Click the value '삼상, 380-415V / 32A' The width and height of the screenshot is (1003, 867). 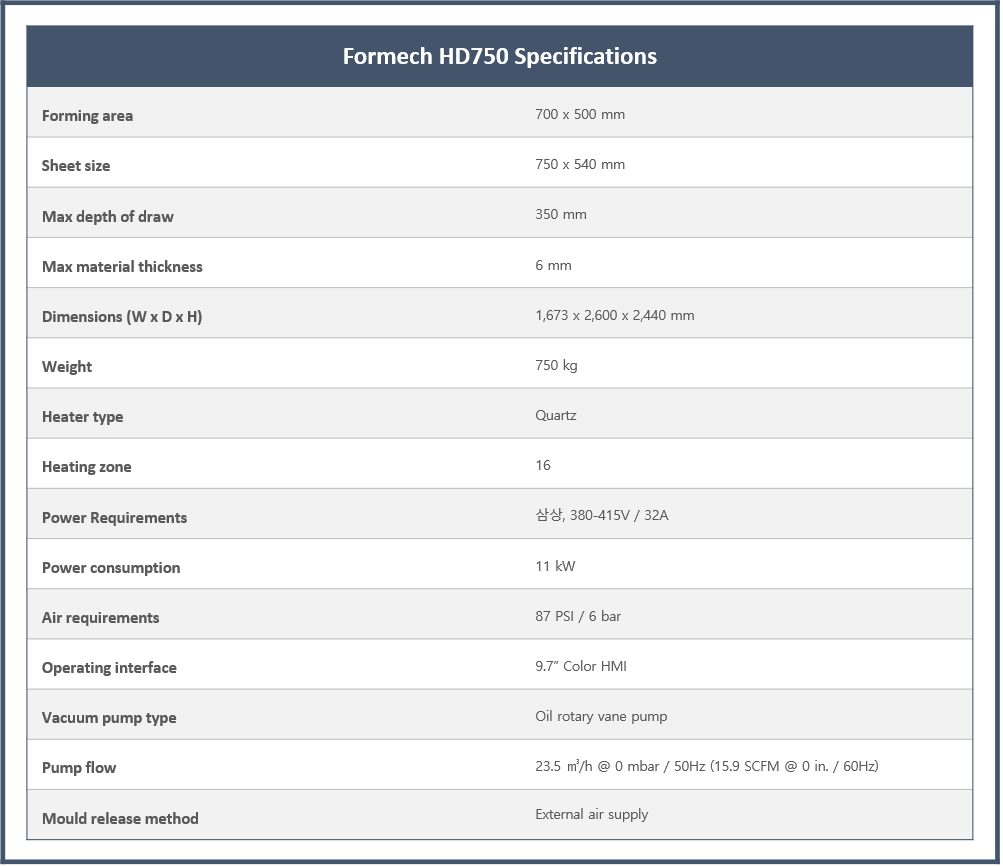(x=602, y=515)
